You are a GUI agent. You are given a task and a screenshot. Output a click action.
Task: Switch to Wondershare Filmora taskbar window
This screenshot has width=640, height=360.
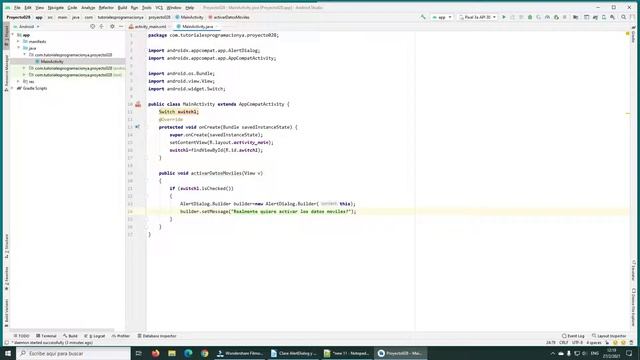point(240,353)
